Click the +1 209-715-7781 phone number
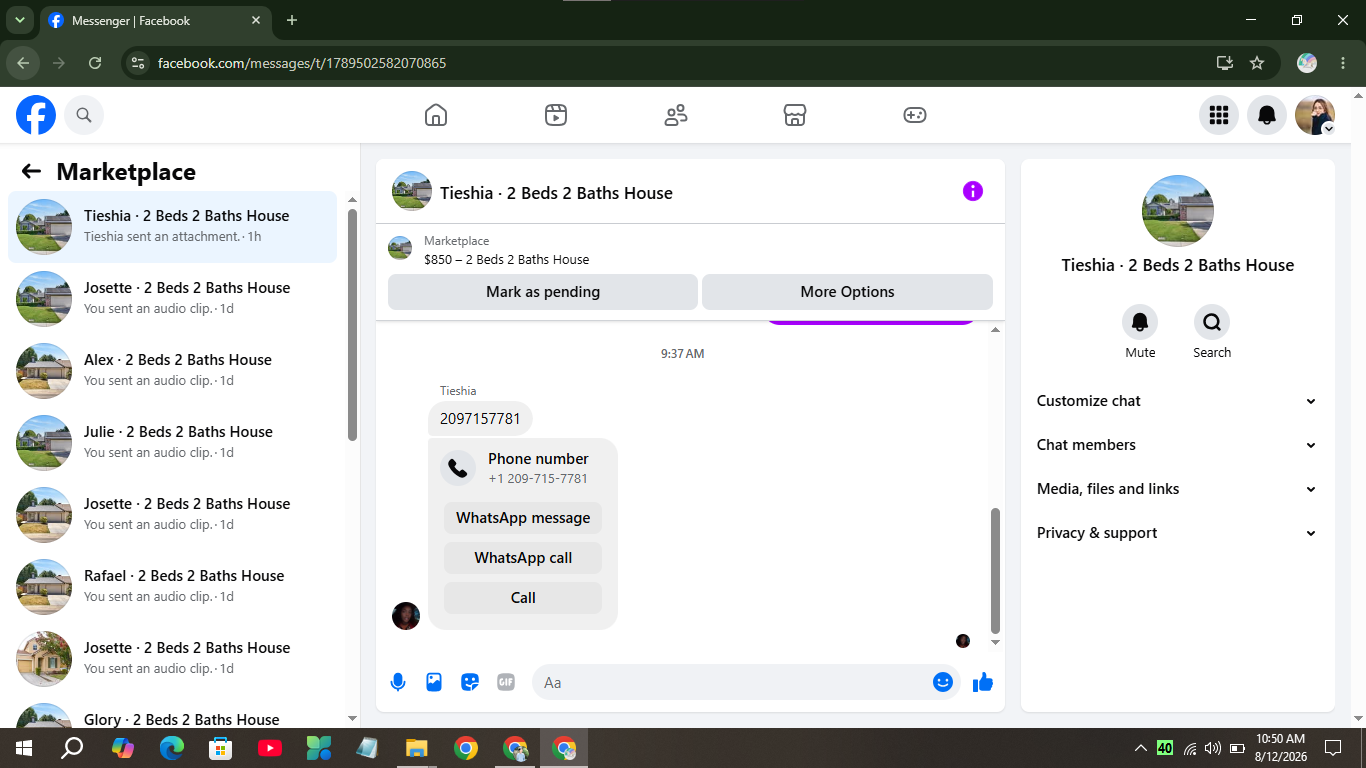The width and height of the screenshot is (1366, 768). click(x=538, y=479)
